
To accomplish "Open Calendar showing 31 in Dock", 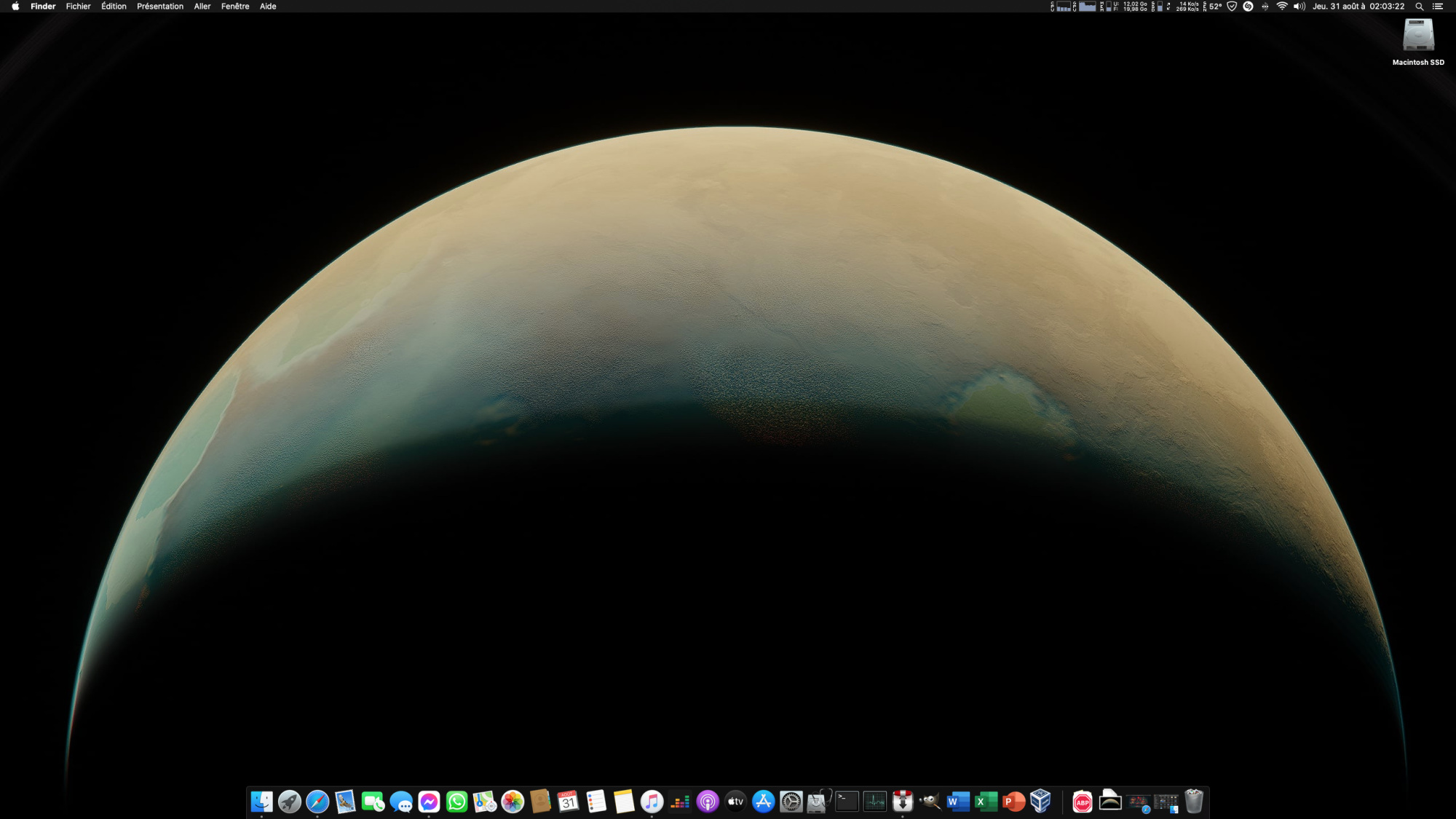I will point(568,802).
